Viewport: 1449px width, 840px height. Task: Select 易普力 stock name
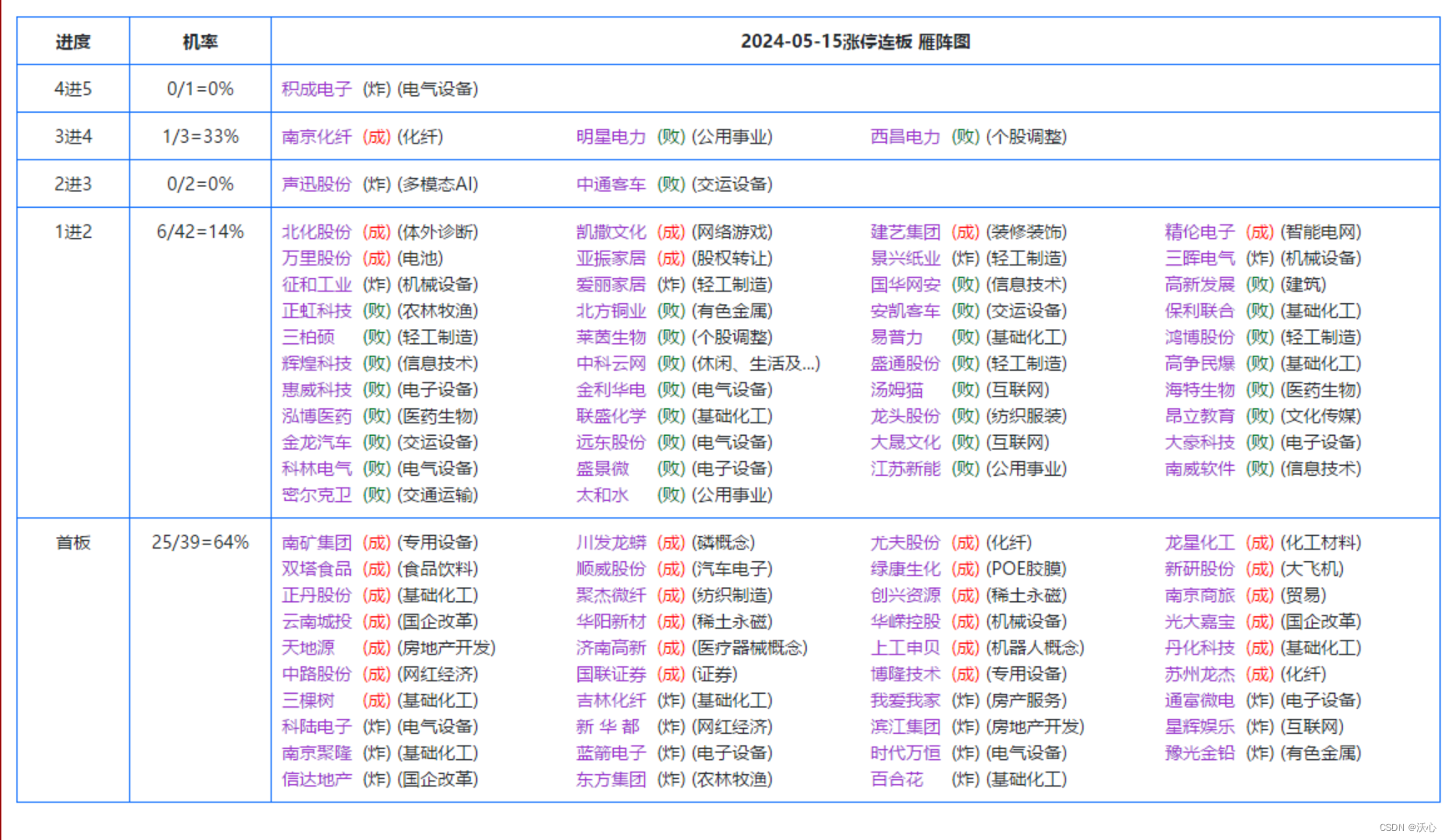pos(897,337)
